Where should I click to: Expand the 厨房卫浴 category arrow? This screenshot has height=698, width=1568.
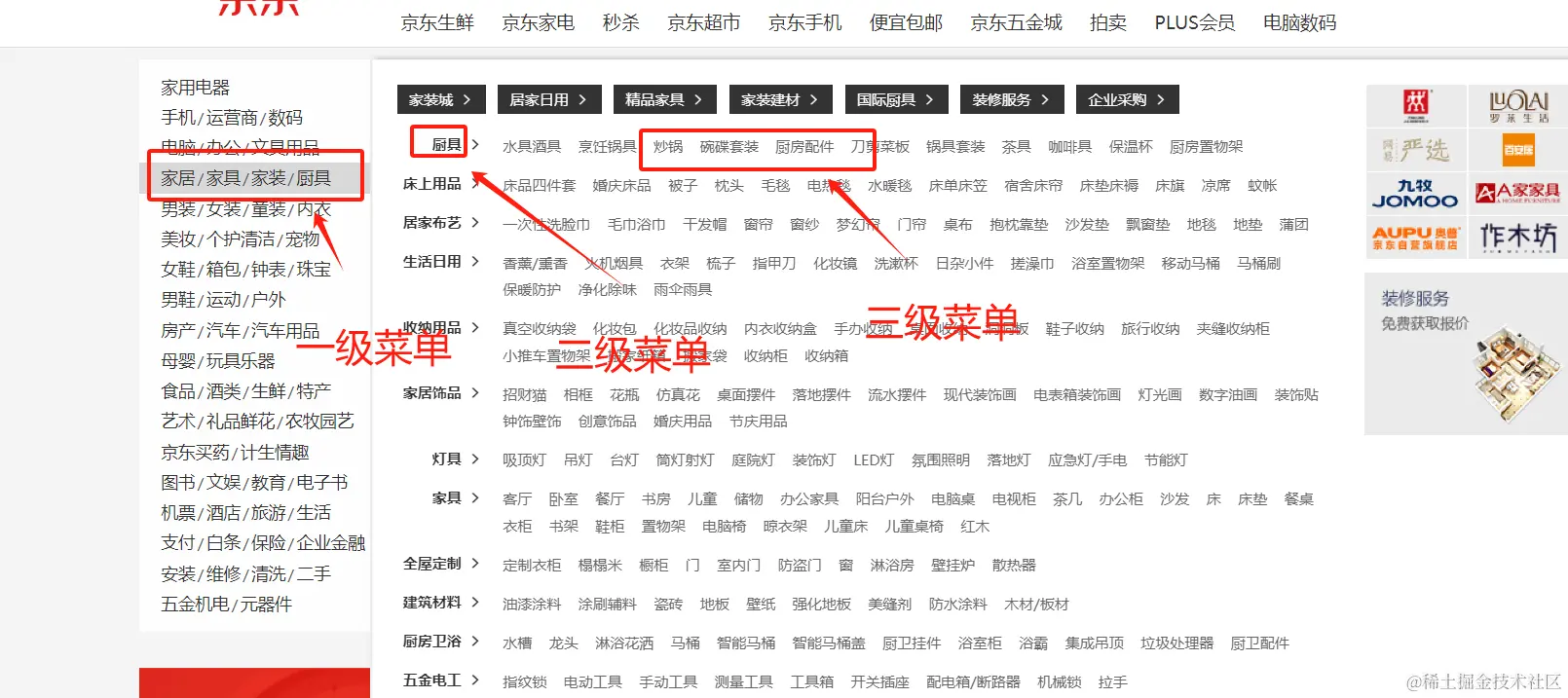475,642
